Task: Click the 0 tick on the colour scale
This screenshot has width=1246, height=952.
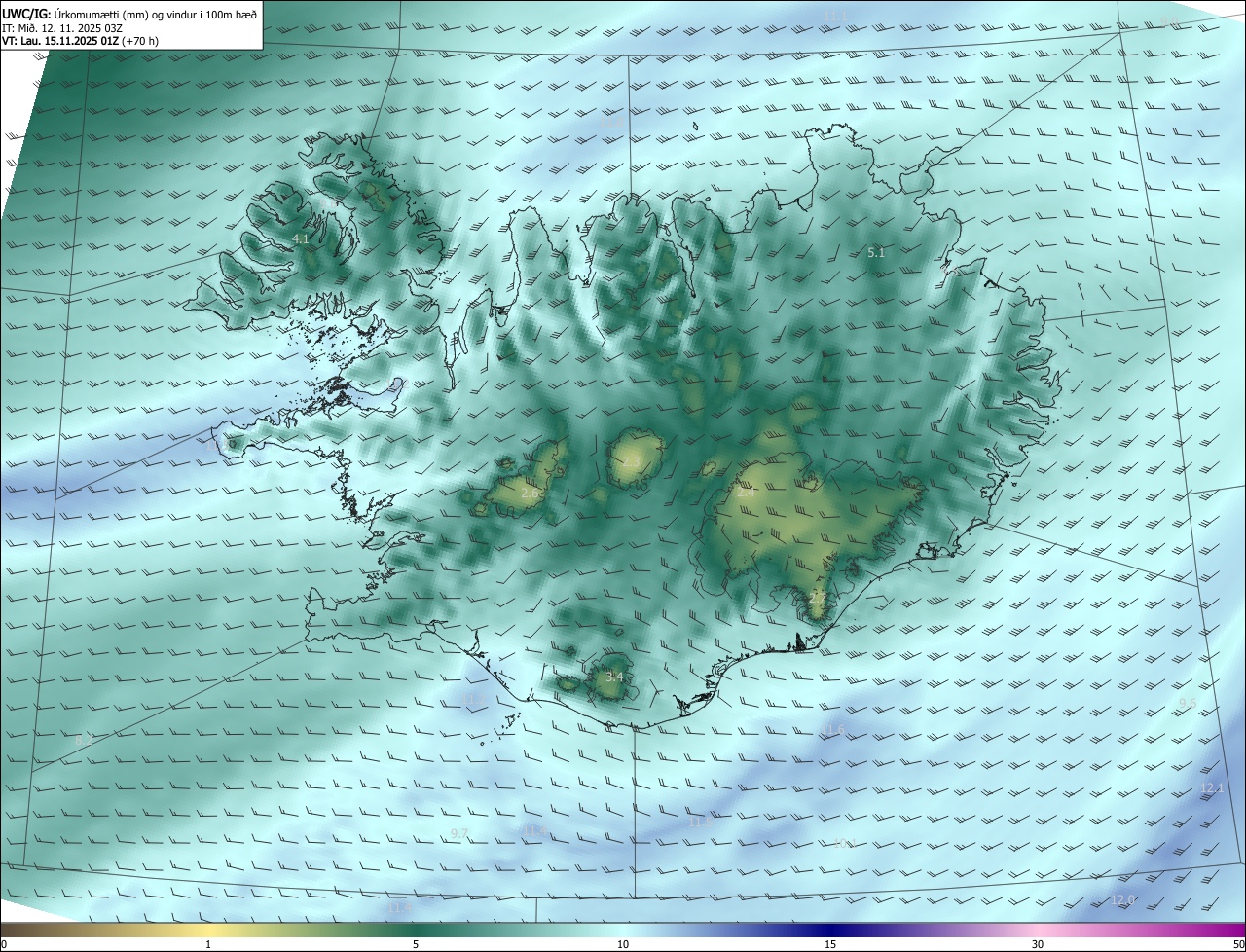Action: click(3, 944)
